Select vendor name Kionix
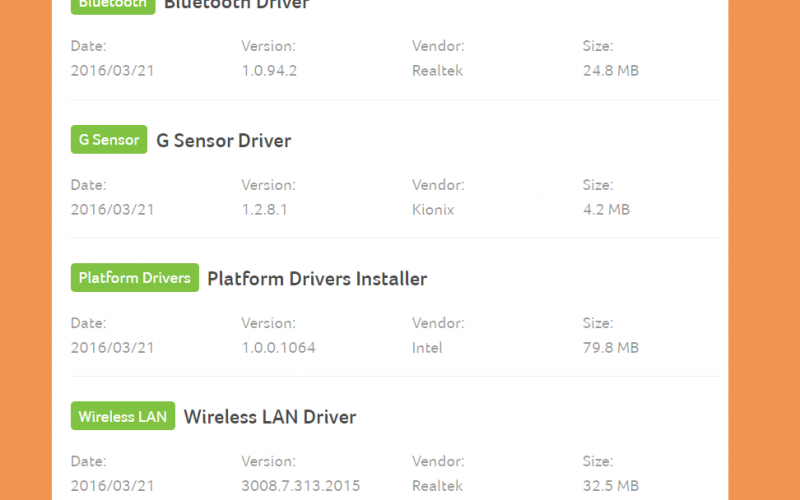Image resolution: width=800 pixels, height=500 pixels. click(433, 210)
